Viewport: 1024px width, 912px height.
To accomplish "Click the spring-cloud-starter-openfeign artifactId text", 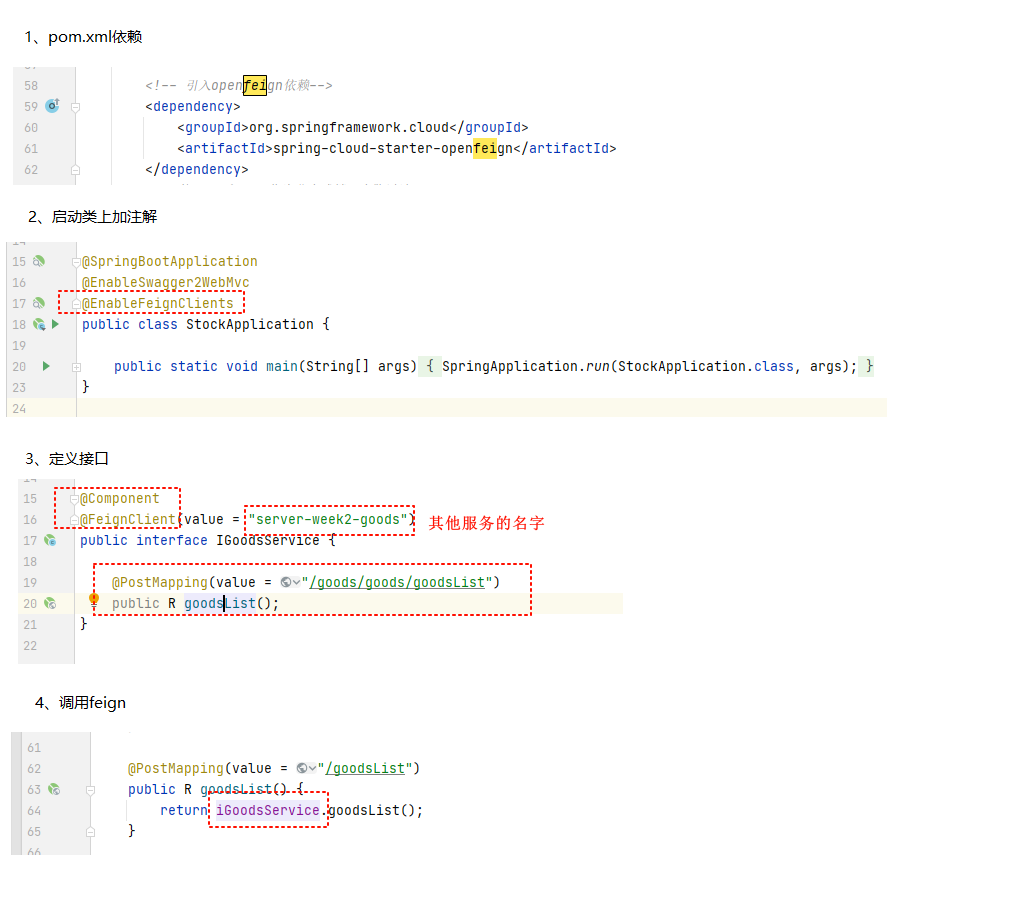I will click(x=392, y=148).
